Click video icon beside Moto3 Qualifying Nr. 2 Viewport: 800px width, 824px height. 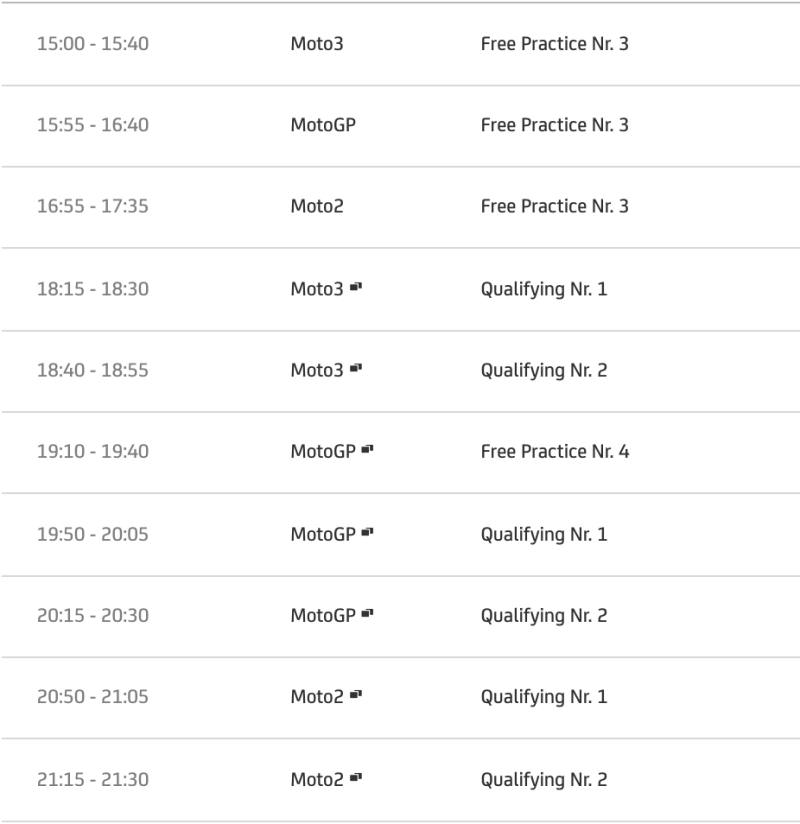(x=356, y=368)
